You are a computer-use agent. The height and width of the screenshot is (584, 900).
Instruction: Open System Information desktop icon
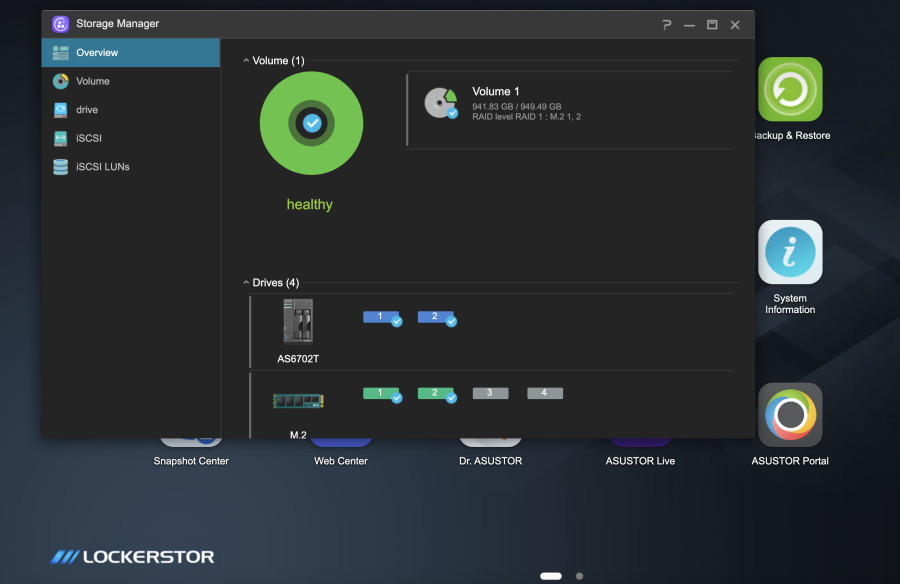coord(790,252)
